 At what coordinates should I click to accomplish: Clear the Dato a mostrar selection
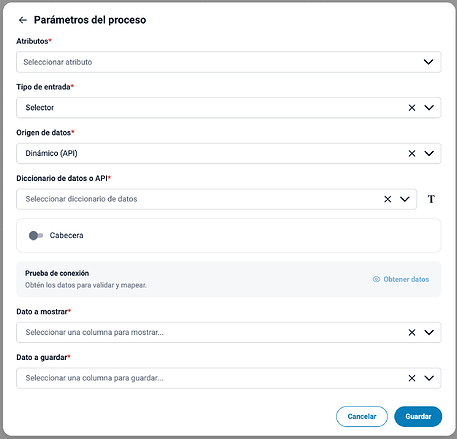412,332
